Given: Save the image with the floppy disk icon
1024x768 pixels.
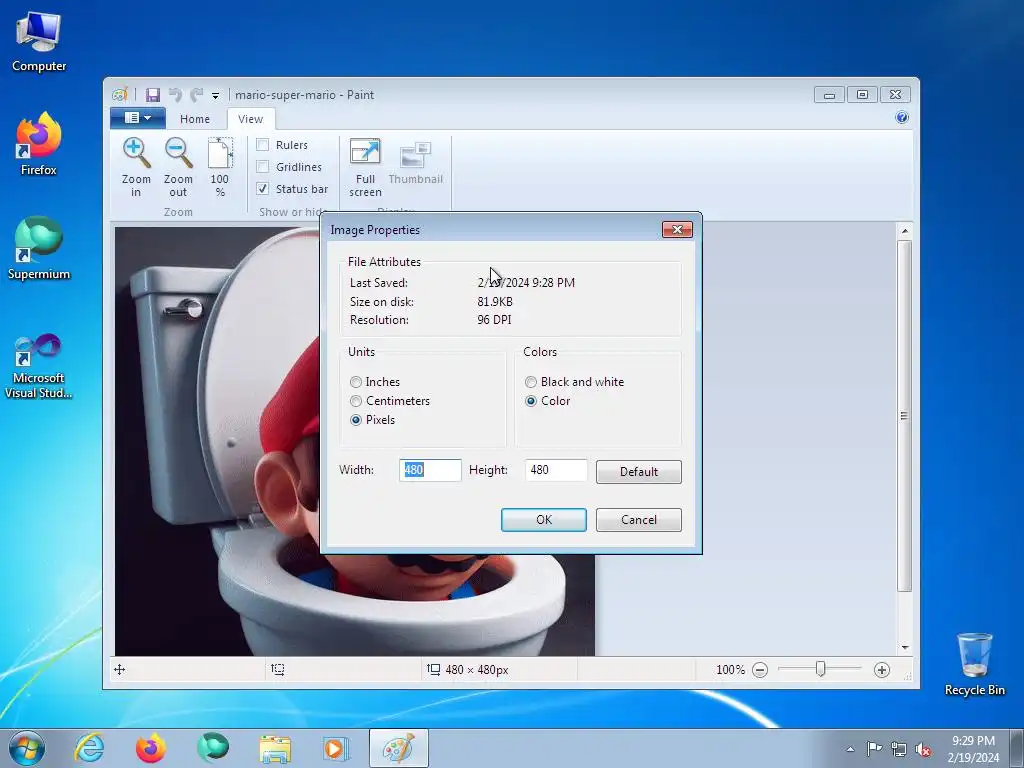Looking at the screenshot, I should click(152, 95).
